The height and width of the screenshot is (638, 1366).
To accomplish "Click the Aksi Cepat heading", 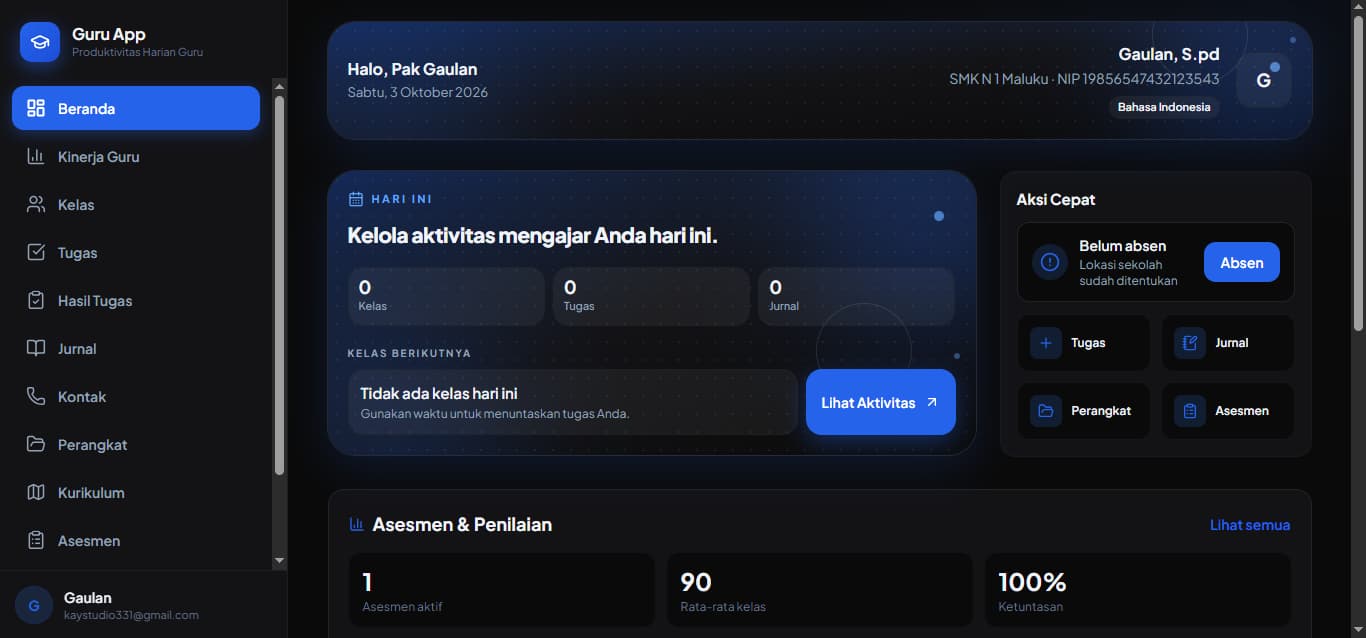I will tap(1056, 199).
